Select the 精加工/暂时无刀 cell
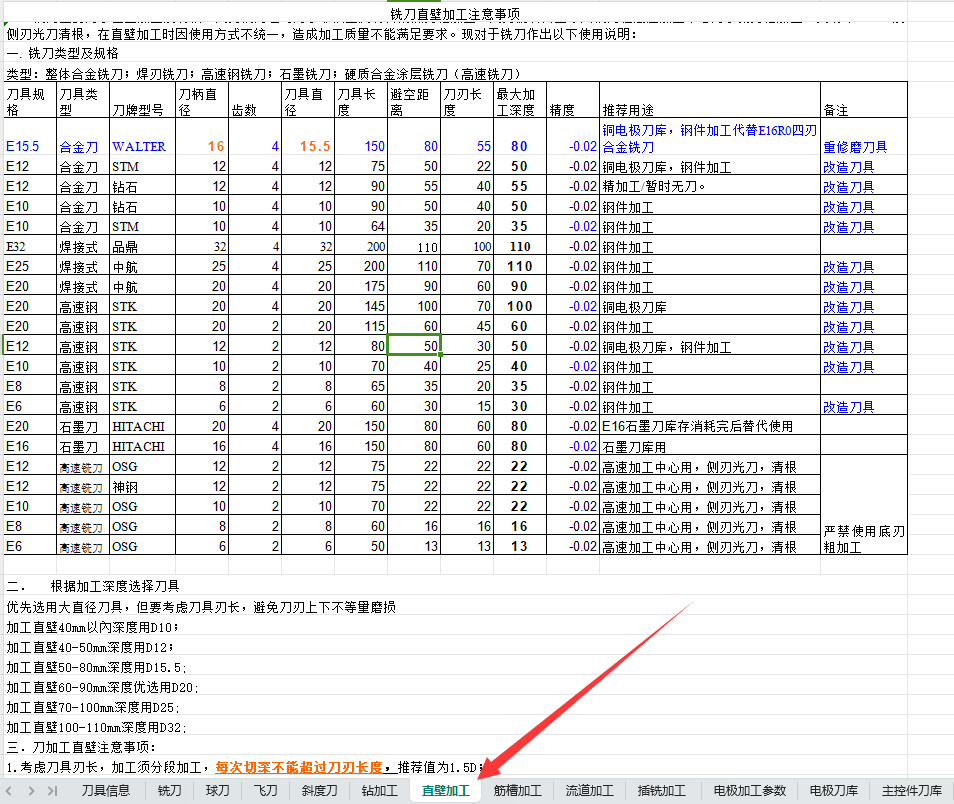Viewport: 954px width, 804px height. click(709, 186)
